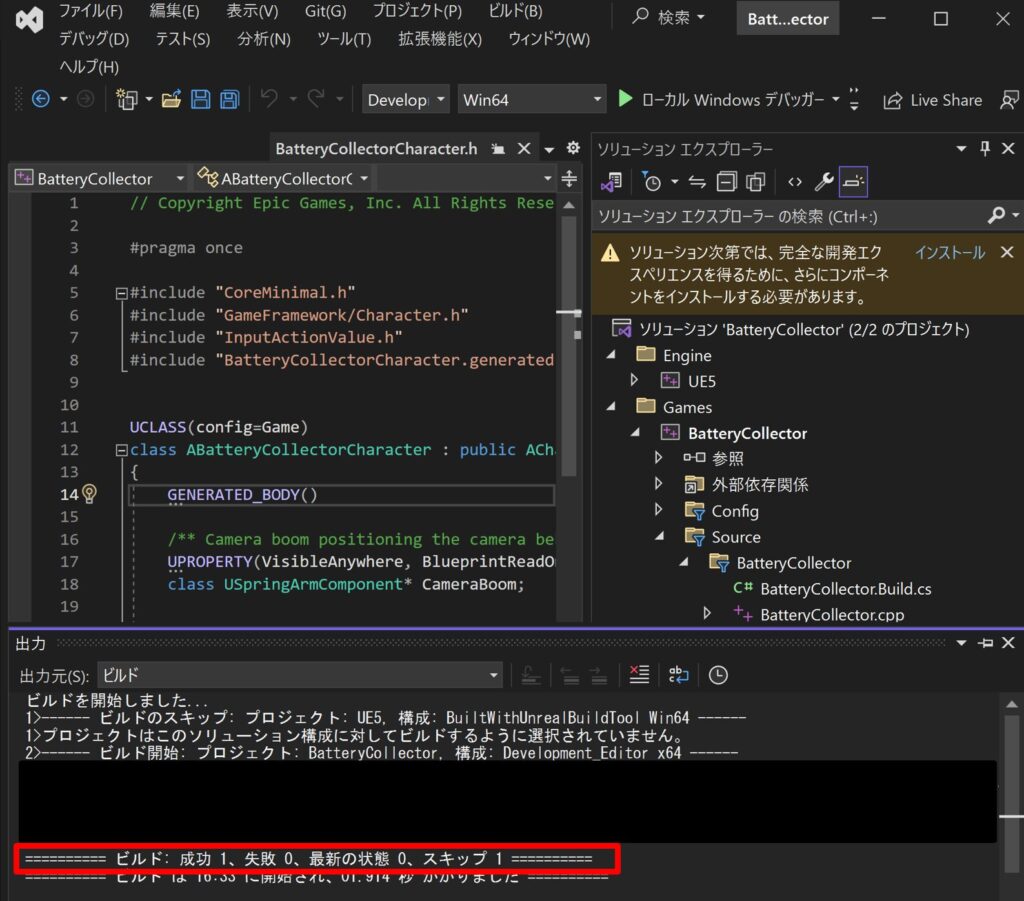Toggle word wrap in Output panel

point(679,674)
